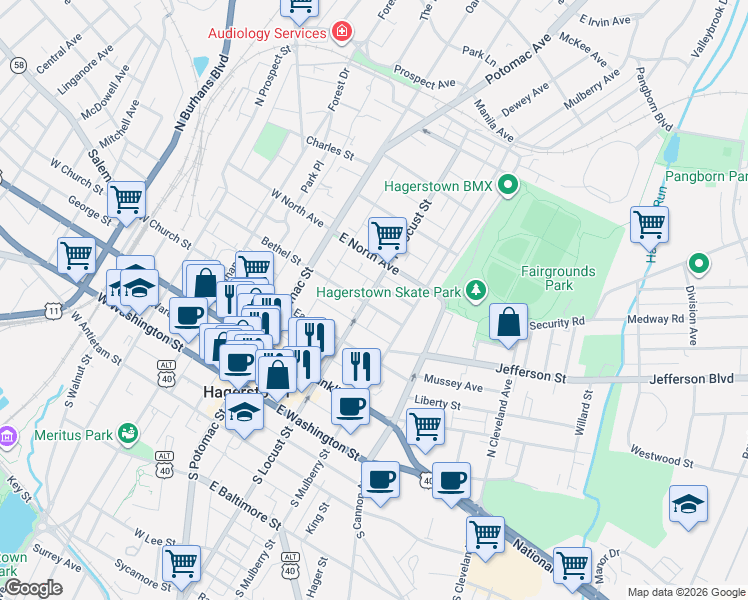This screenshot has height=600, width=748.
Task: Click green pin marker above Division Ave
Action: click(699, 264)
